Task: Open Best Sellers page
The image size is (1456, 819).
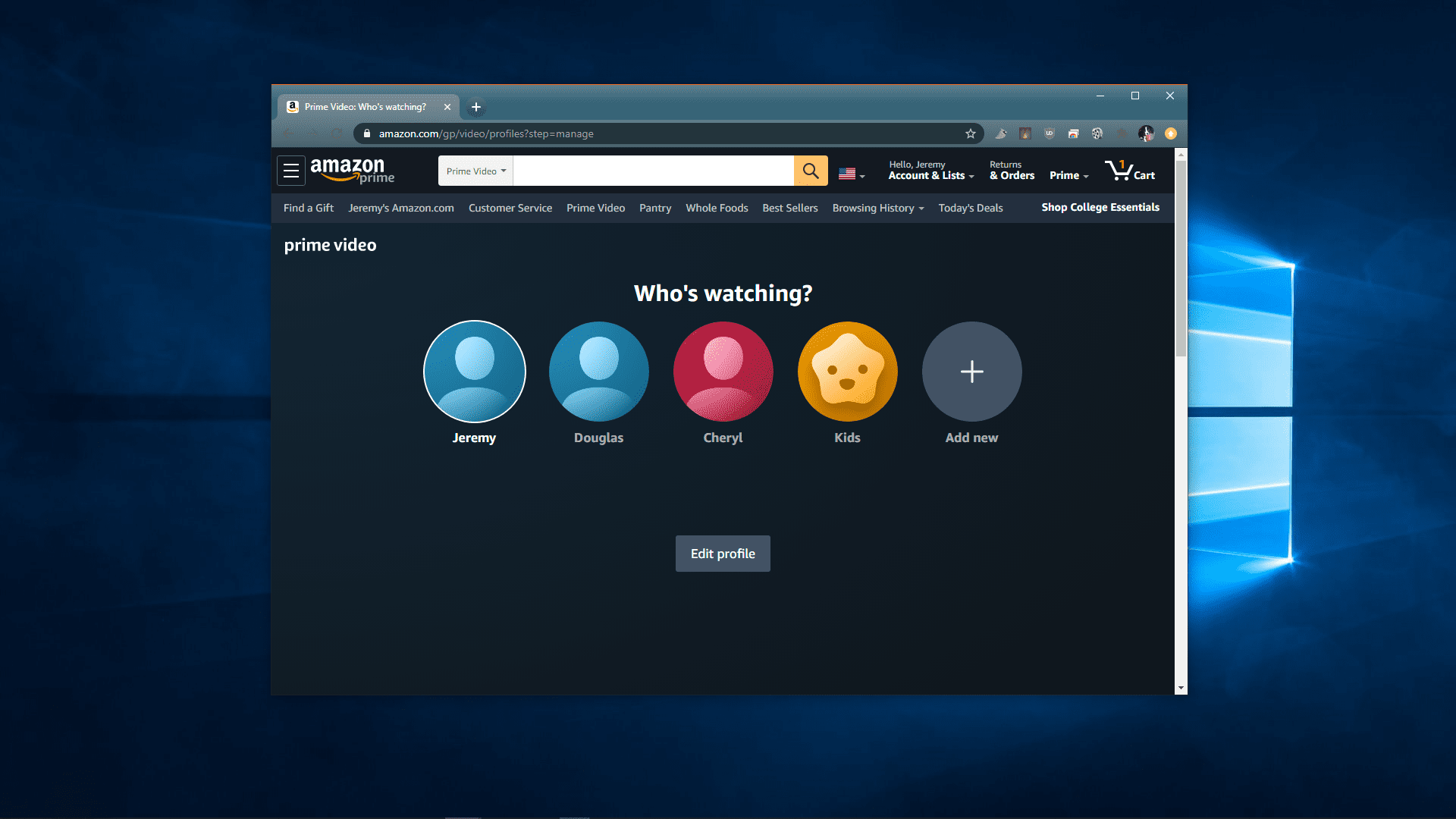Action: 790,208
